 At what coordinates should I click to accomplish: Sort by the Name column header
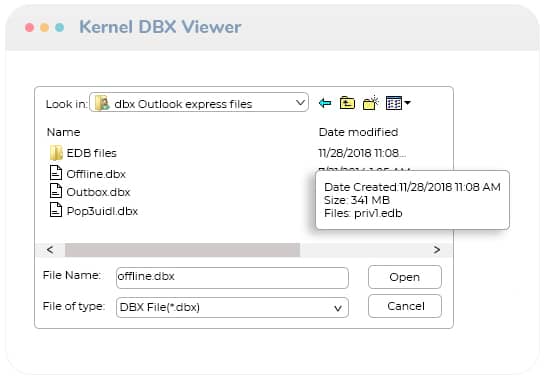[63, 132]
